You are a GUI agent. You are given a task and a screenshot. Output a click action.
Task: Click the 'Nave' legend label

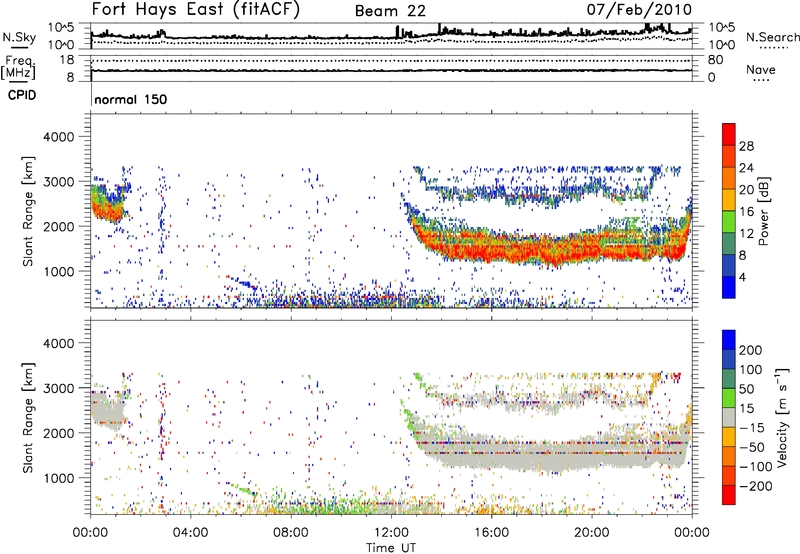tap(761, 70)
